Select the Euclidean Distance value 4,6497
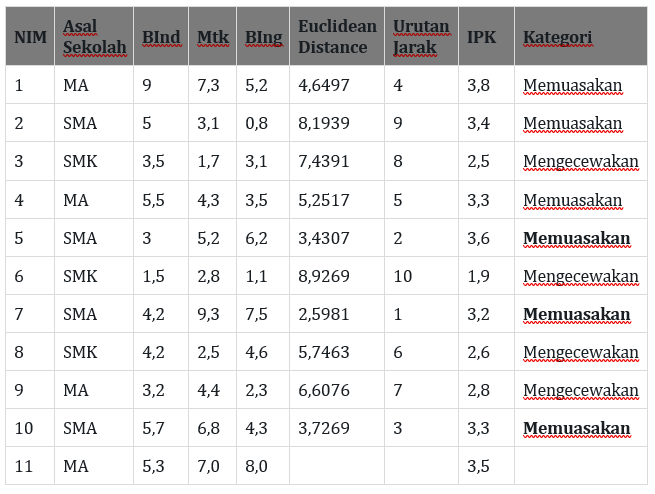655x494 pixels. (324, 86)
